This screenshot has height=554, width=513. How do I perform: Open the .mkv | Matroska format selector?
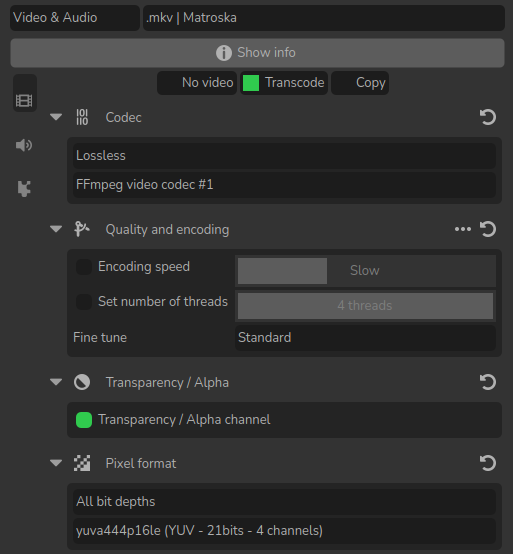324,18
